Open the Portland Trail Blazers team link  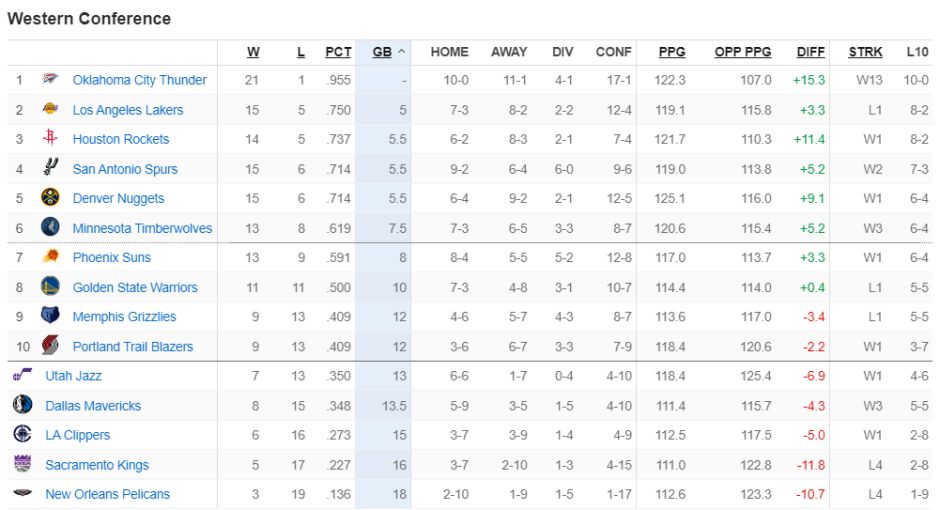(132, 347)
